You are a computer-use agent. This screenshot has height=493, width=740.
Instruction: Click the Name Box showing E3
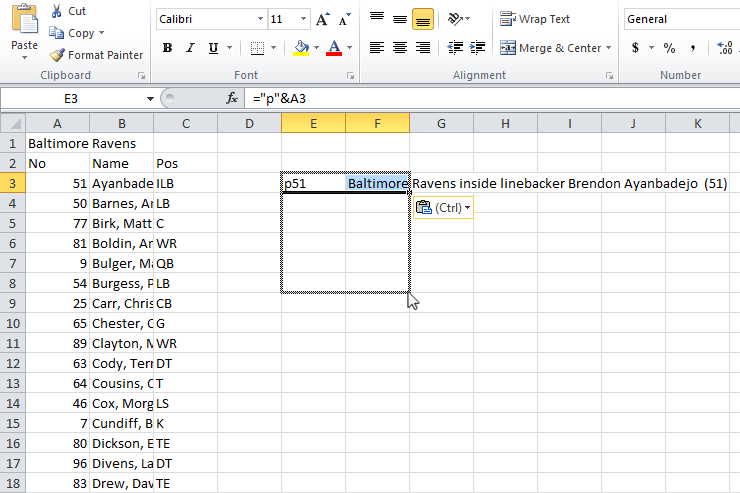click(x=71, y=99)
